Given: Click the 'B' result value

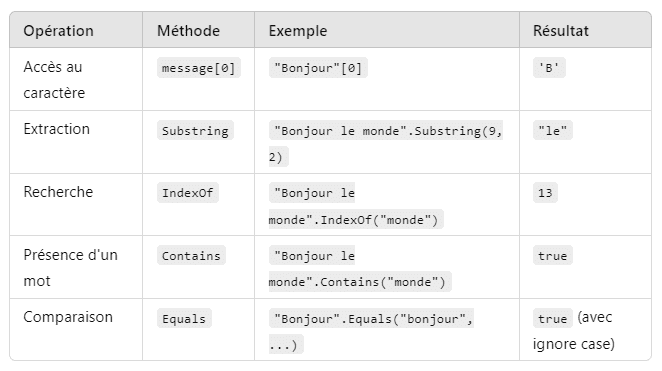Looking at the screenshot, I should click(549, 68).
